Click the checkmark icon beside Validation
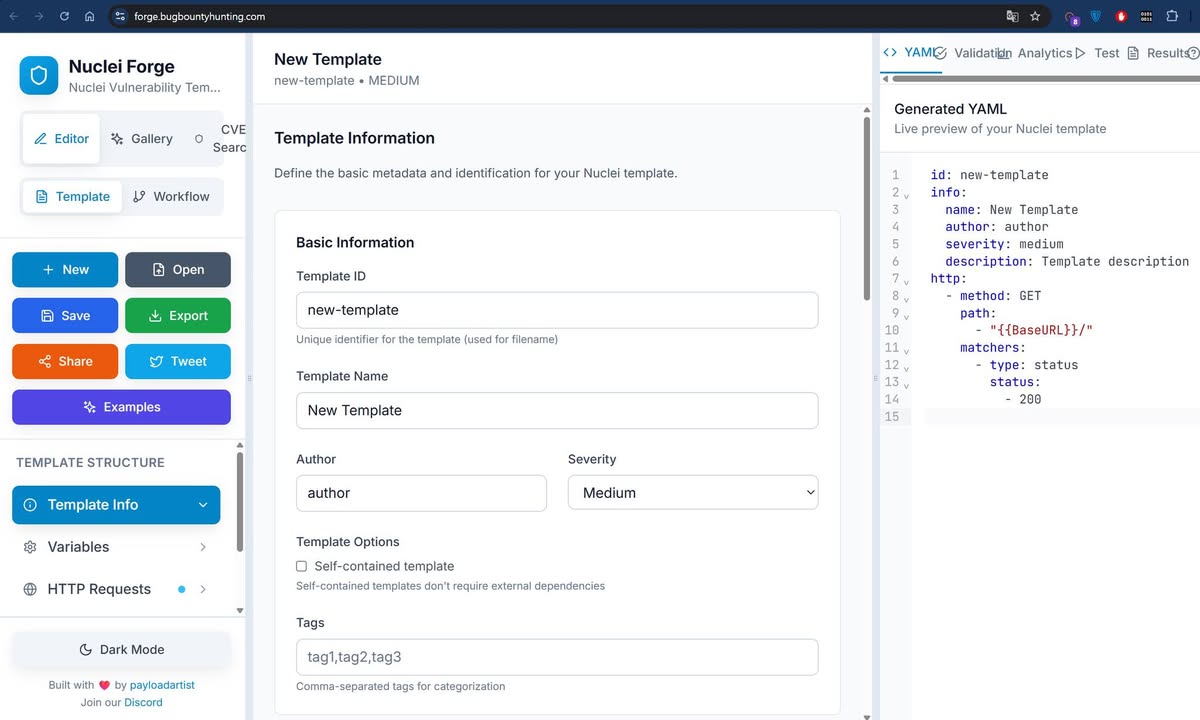The image size is (1200, 720). click(x=941, y=52)
